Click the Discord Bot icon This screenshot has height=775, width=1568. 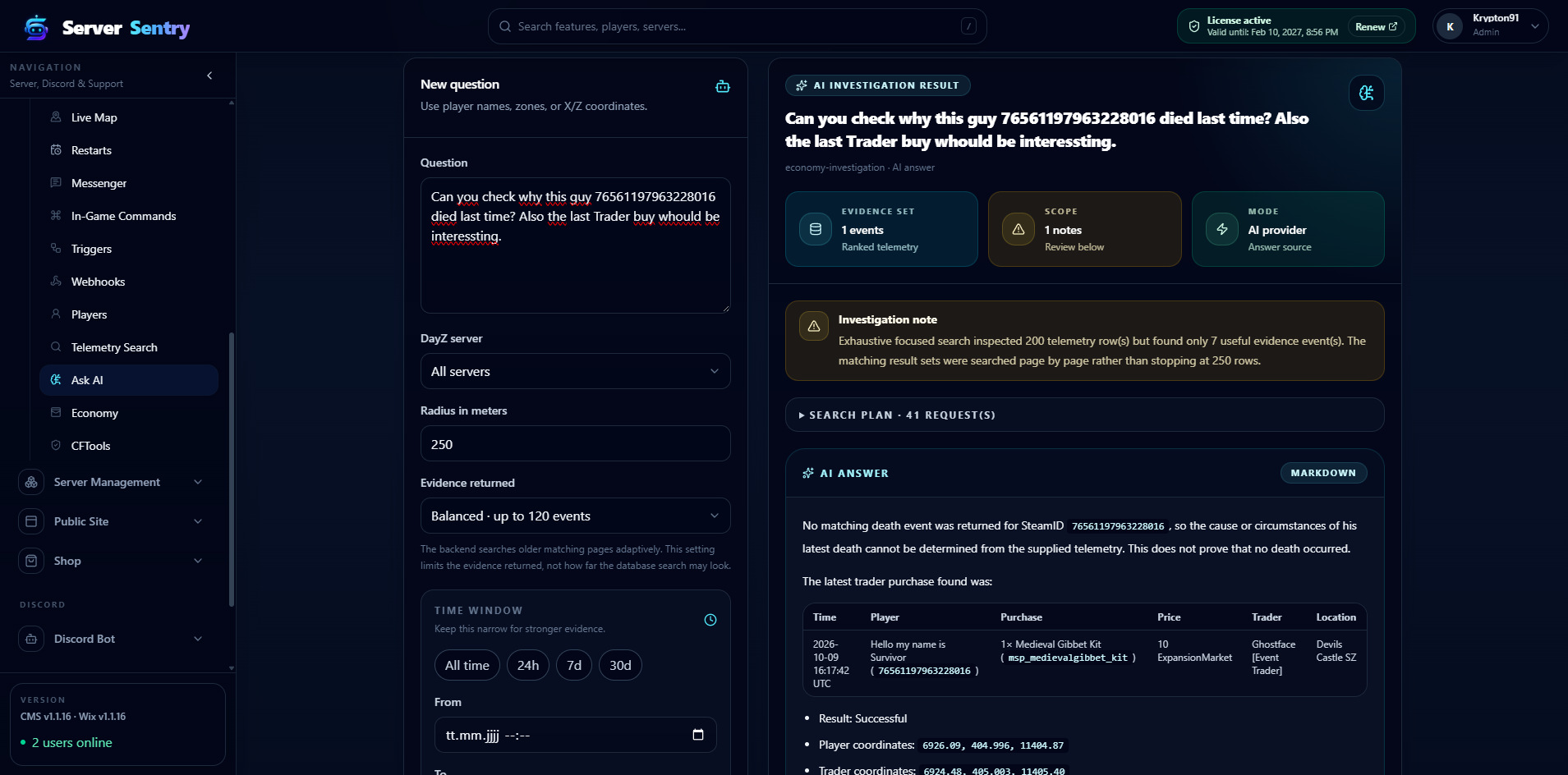coord(31,639)
